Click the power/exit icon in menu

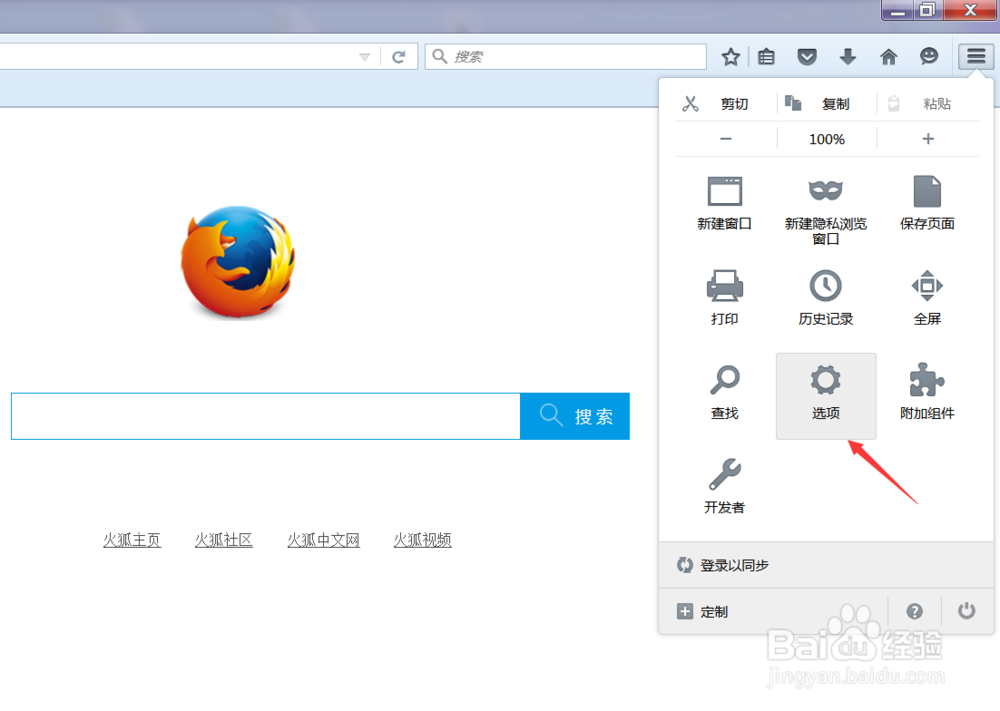coord(966,611)
